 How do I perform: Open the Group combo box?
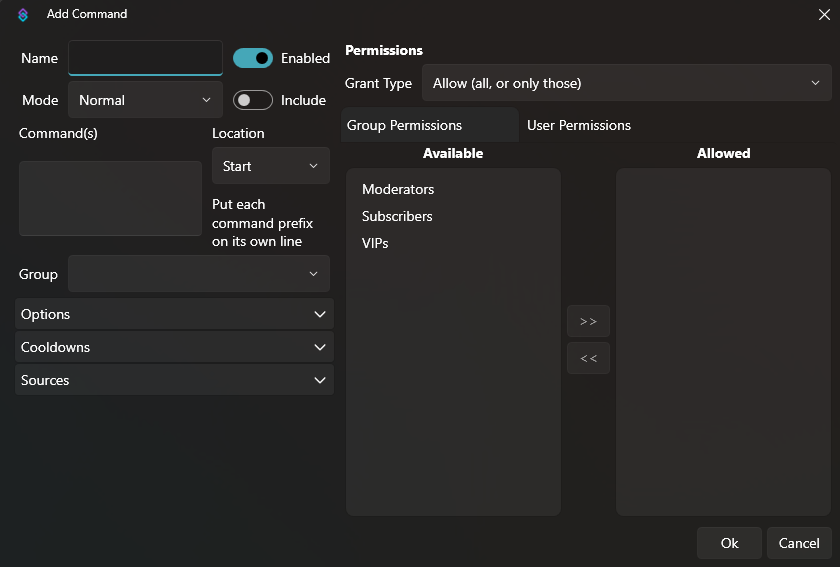(198, 274)
